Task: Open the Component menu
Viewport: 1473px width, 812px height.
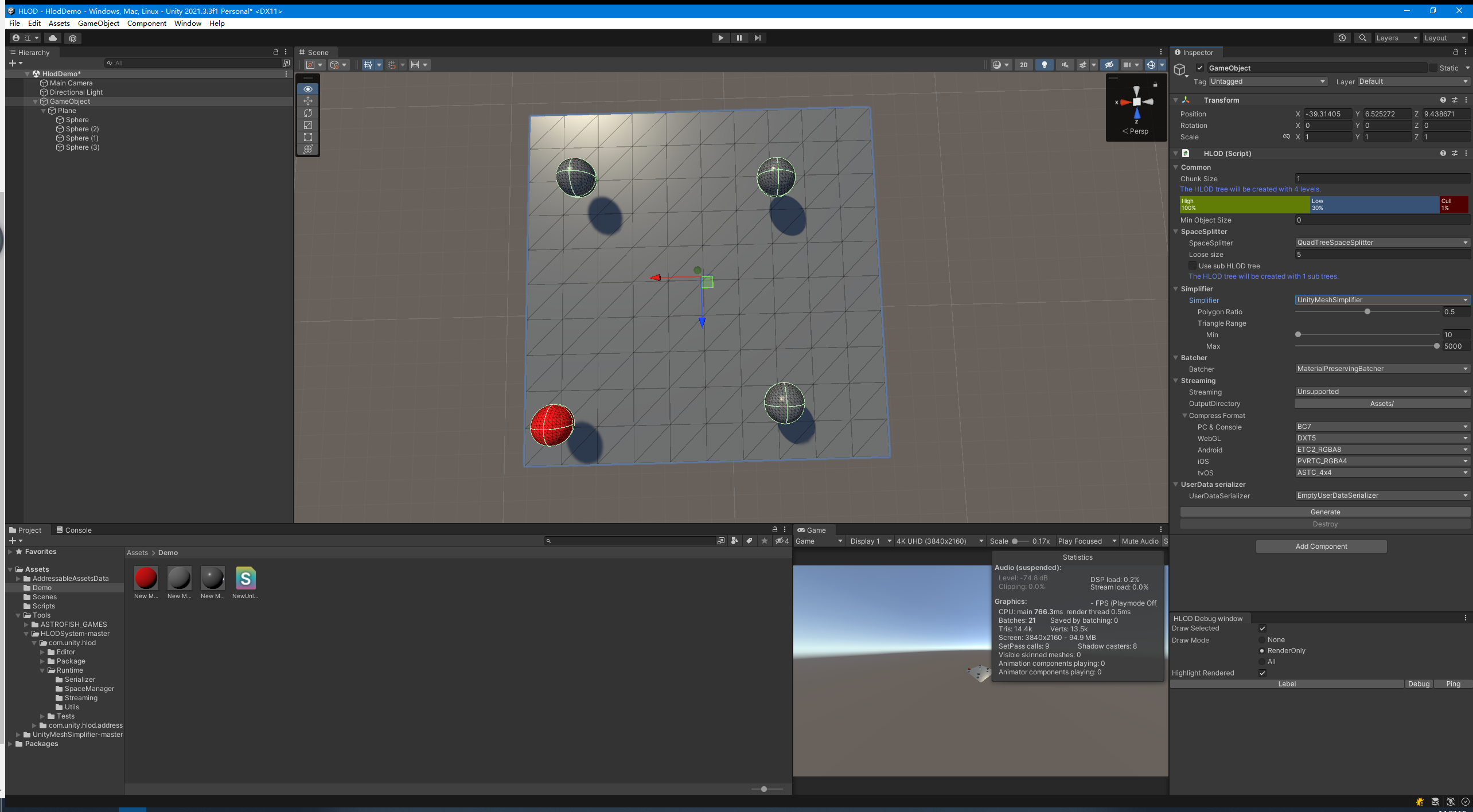Action: [x=146, y=24]
